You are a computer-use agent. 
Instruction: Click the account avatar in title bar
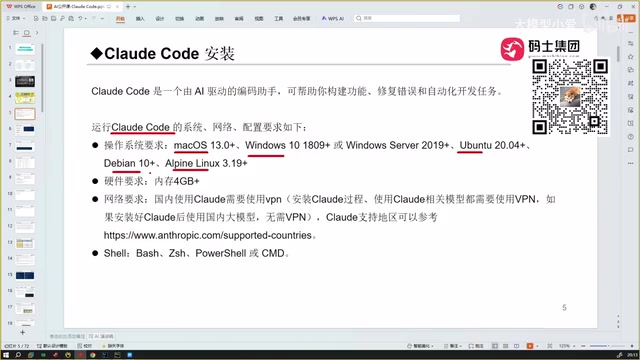[593, 7]
